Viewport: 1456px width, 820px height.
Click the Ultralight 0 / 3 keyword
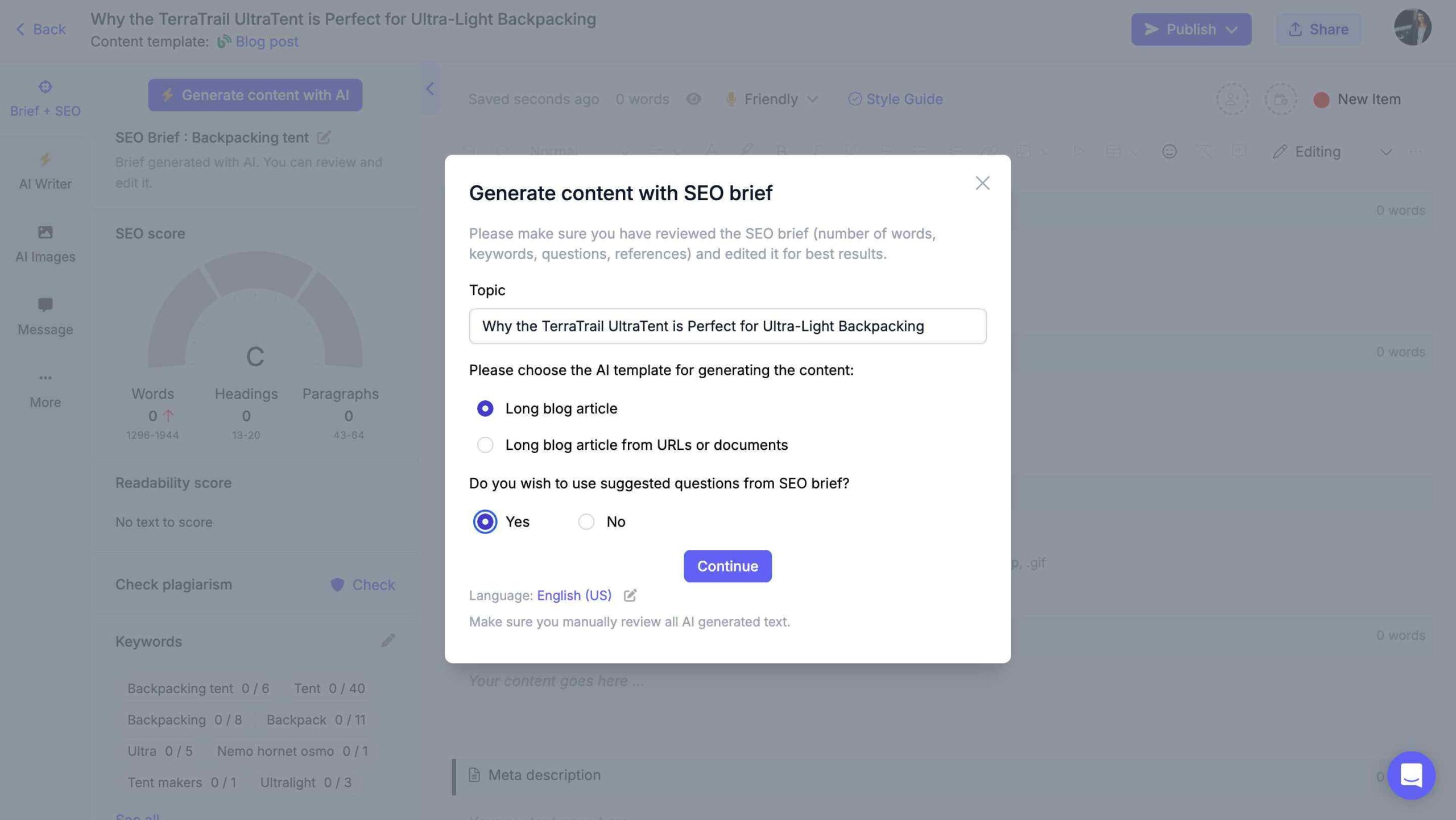[x=305, y=782]
